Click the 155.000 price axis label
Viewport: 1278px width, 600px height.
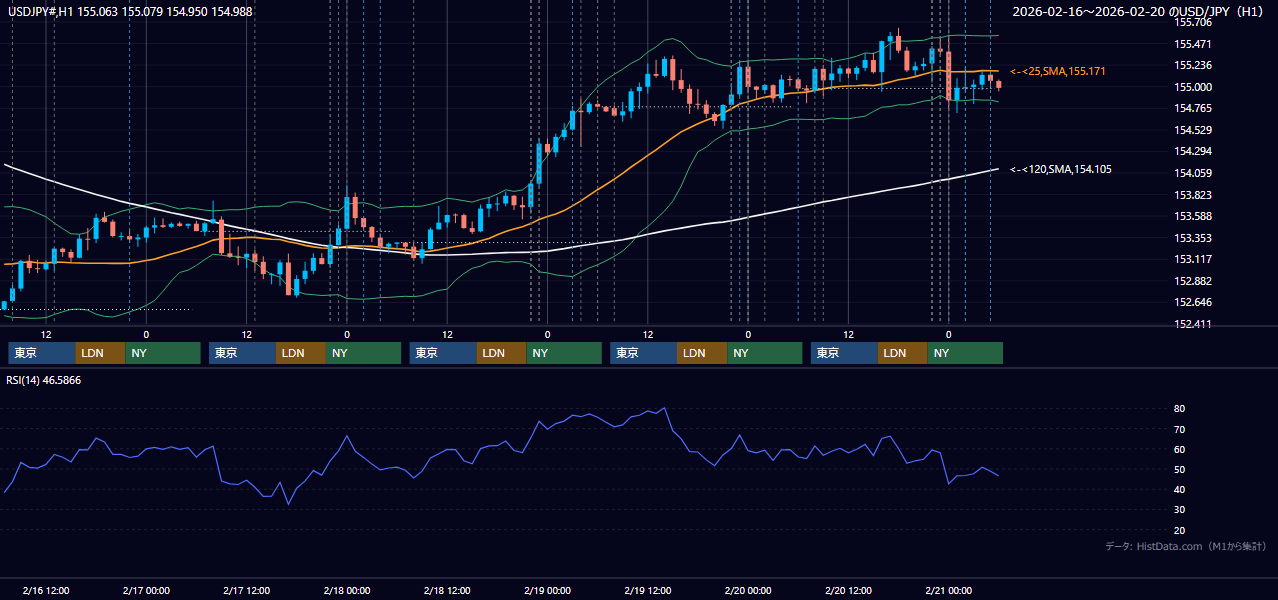[1192, 87]
